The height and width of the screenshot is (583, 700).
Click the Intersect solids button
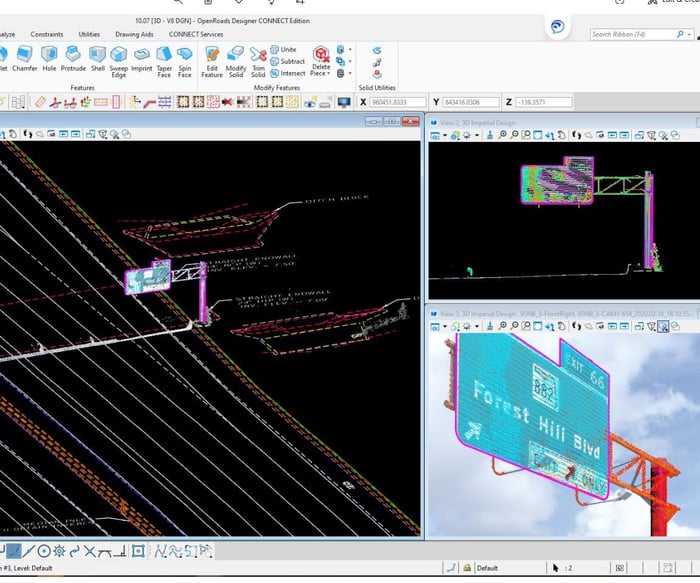(x=288, y=73)
